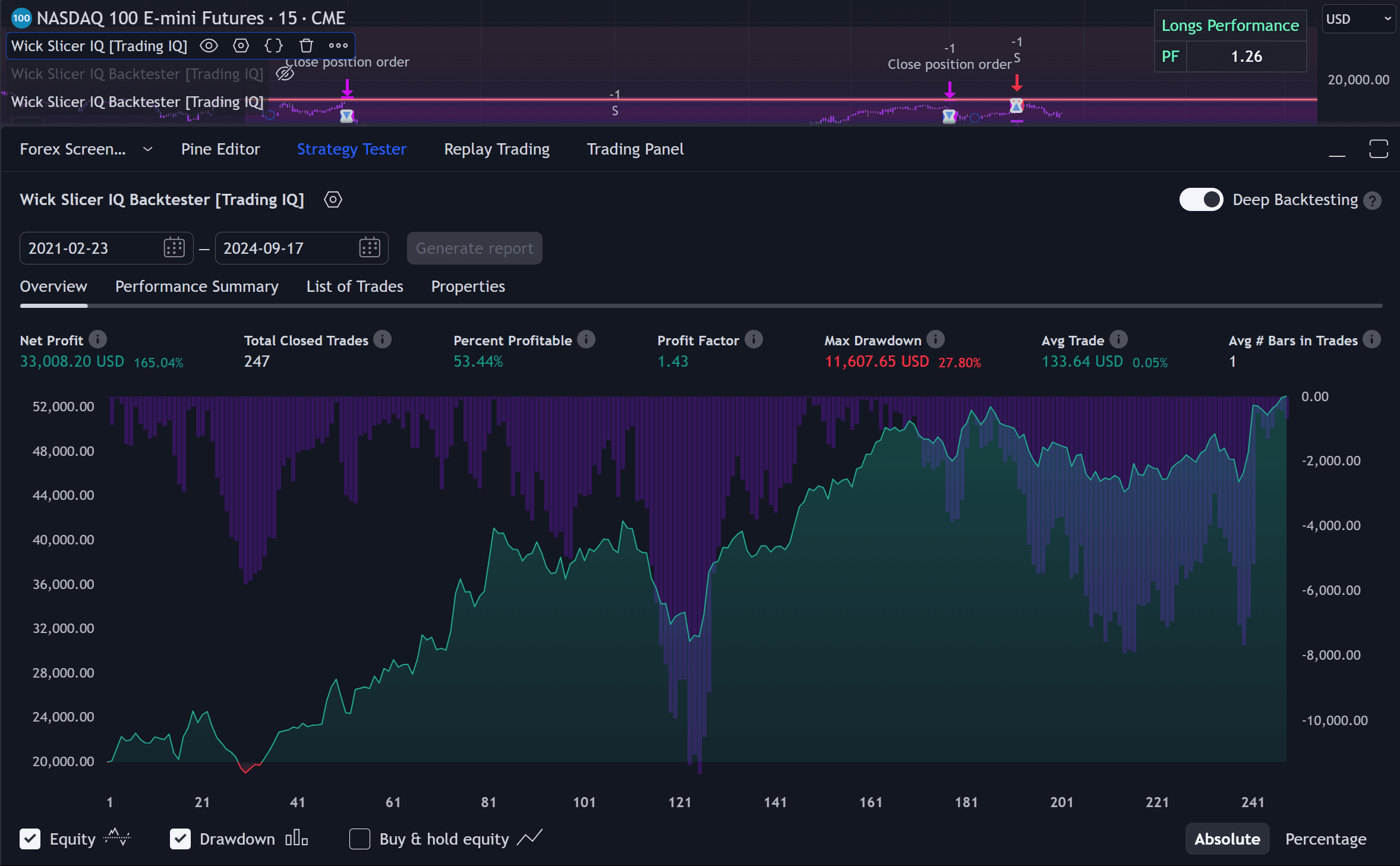The height and width of the screenshot is (866, 1400).
Task: Select the Performance Summary tab
Action: coord(197,286)
